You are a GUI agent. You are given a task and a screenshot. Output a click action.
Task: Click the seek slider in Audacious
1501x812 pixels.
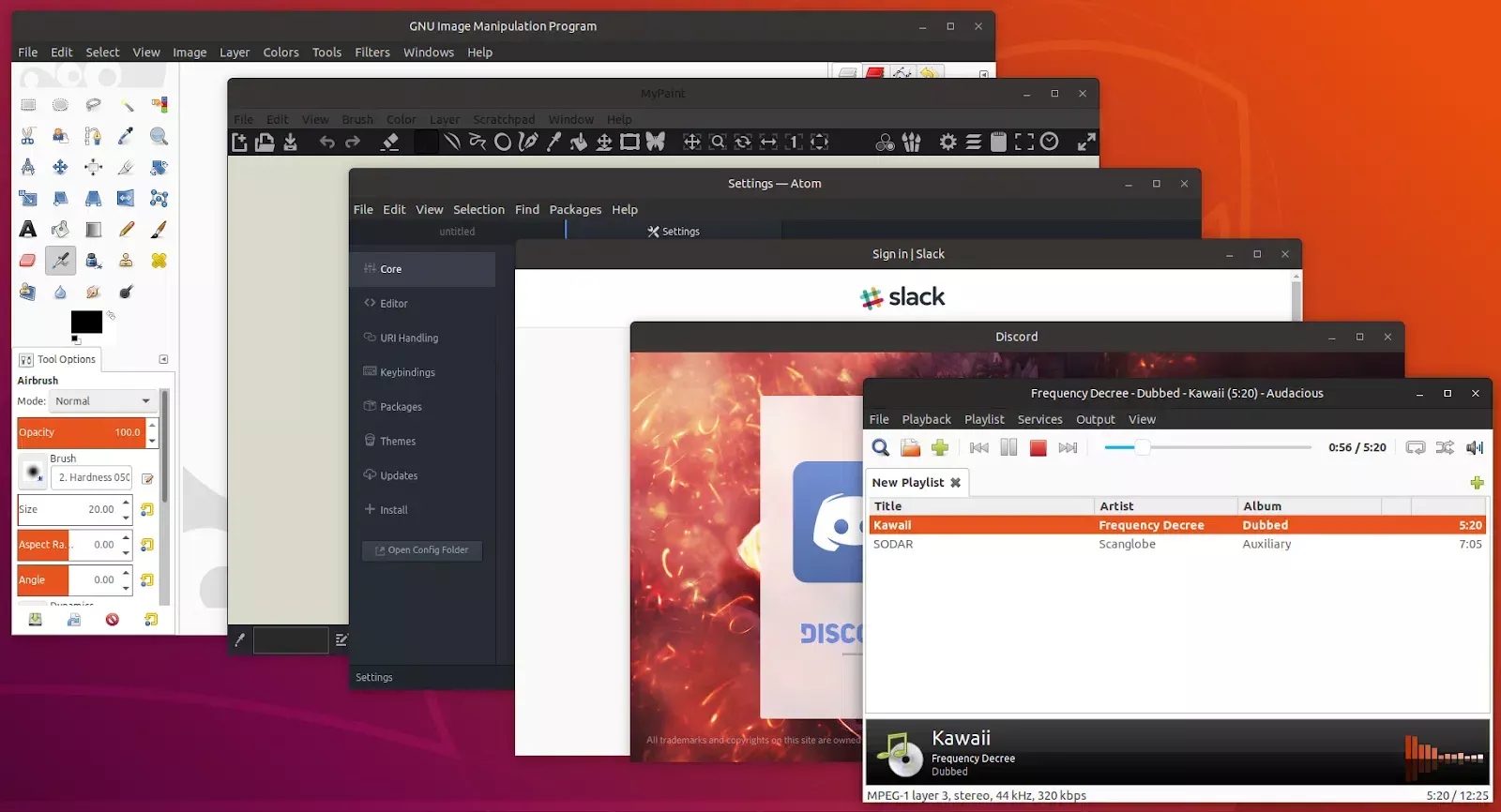1207,447
